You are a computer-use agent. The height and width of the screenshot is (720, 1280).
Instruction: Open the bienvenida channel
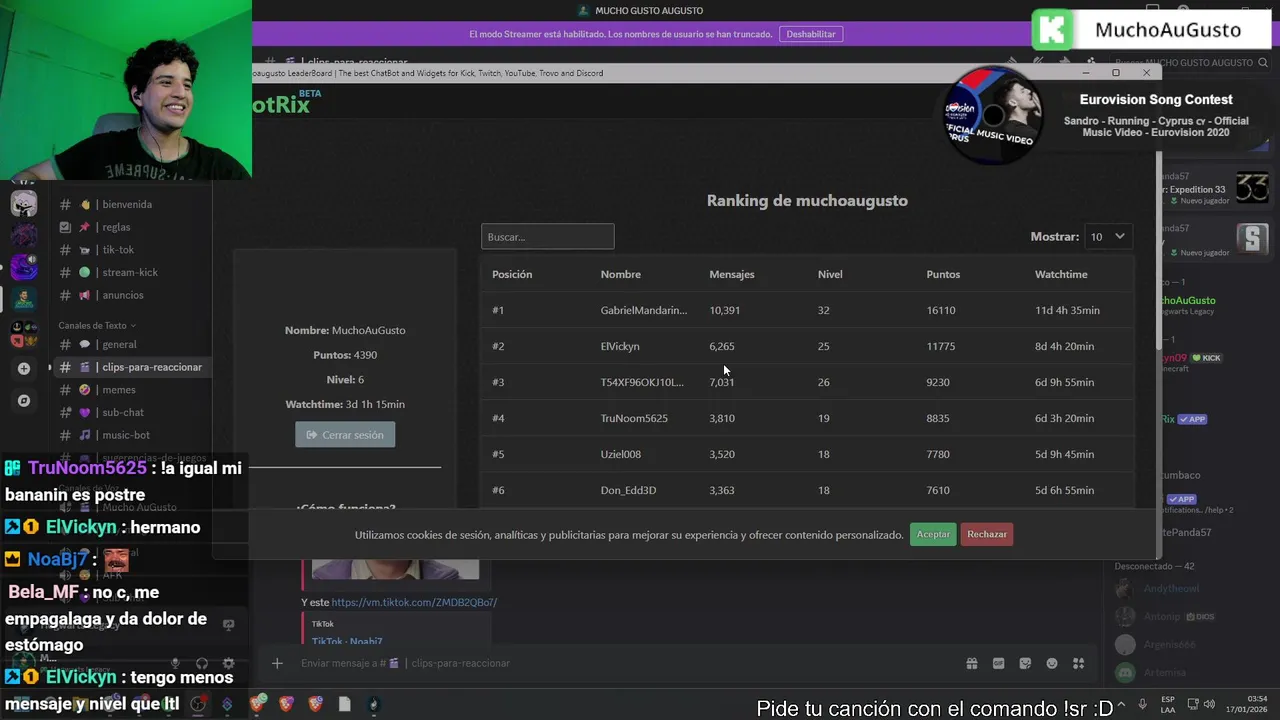click(127, 204)
